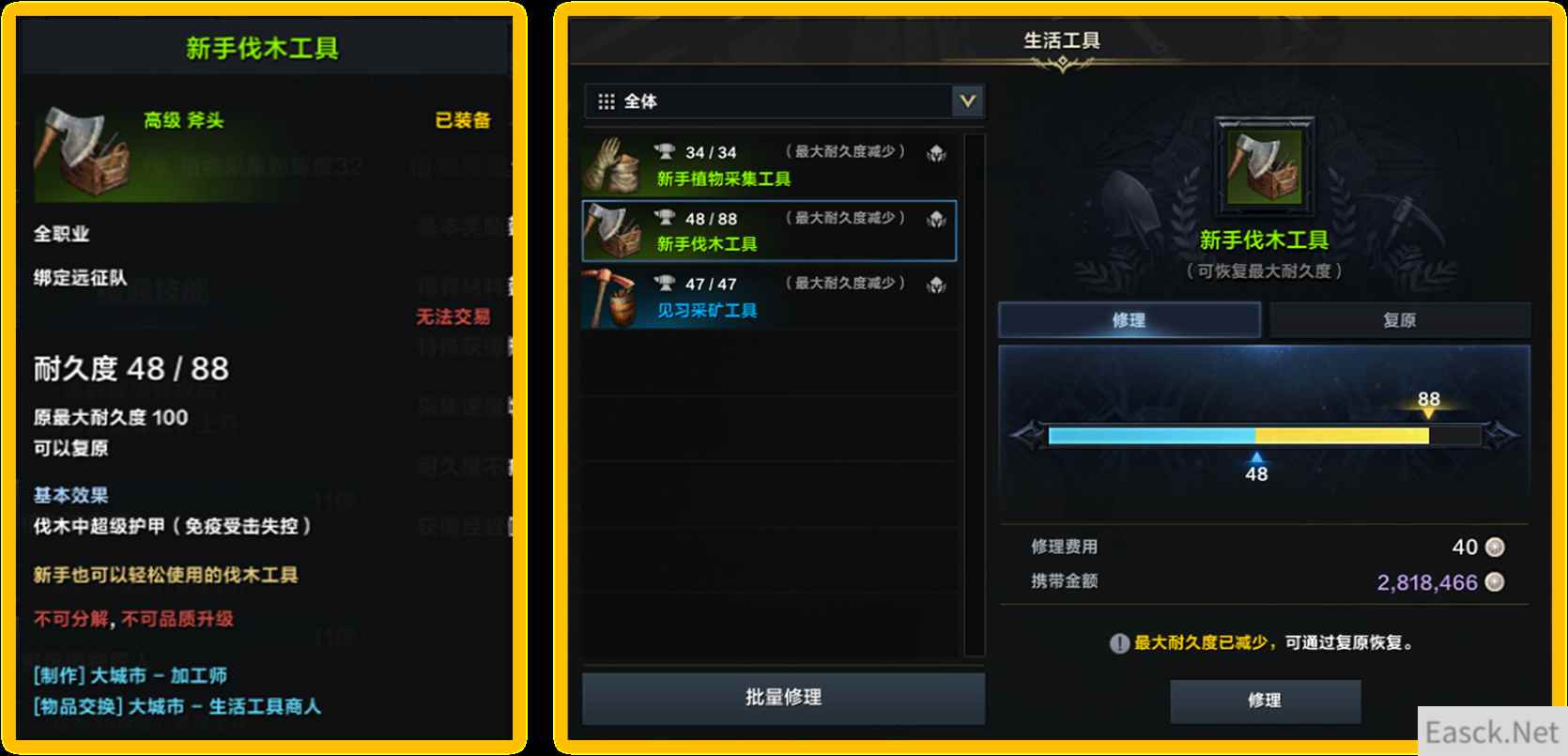Click the warning icon before 最大耐久度已减少
The height and width of the screenshot is (756, 1568).
point(1119,643)
